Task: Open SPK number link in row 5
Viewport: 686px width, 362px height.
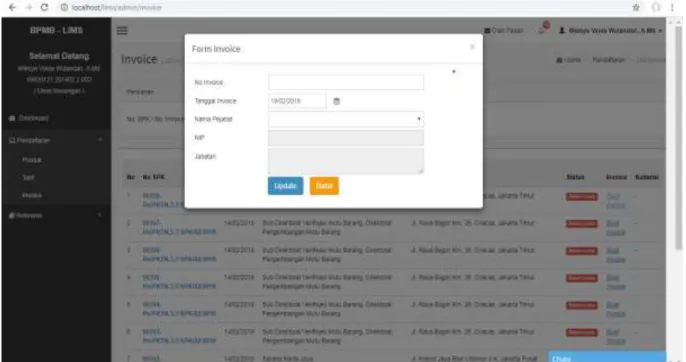Action: (x=179, y=309)
